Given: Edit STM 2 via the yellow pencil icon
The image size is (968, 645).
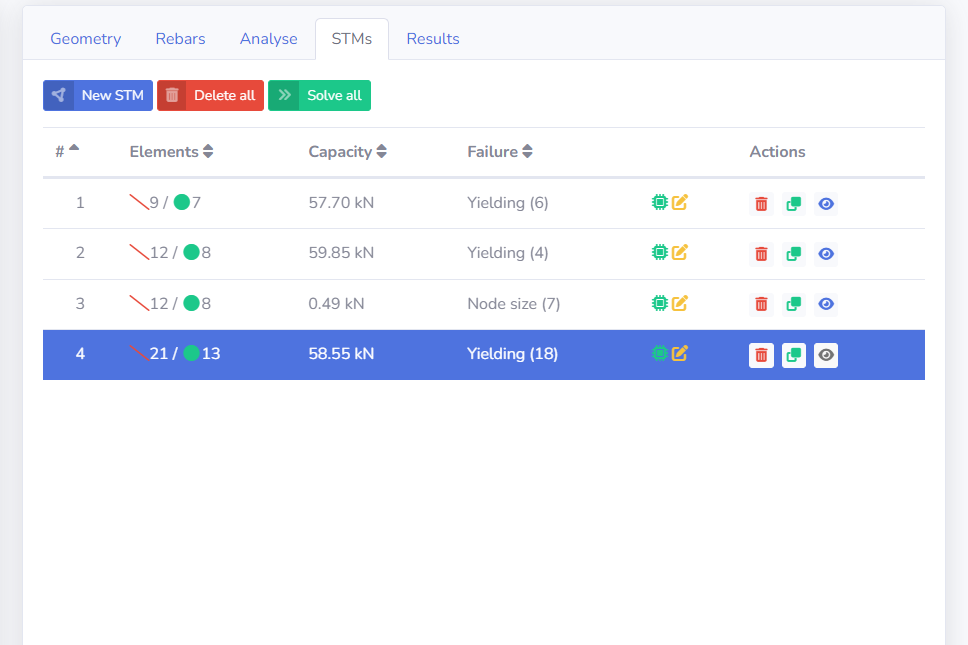Looking at the screenshot, I should pos(681,252).
